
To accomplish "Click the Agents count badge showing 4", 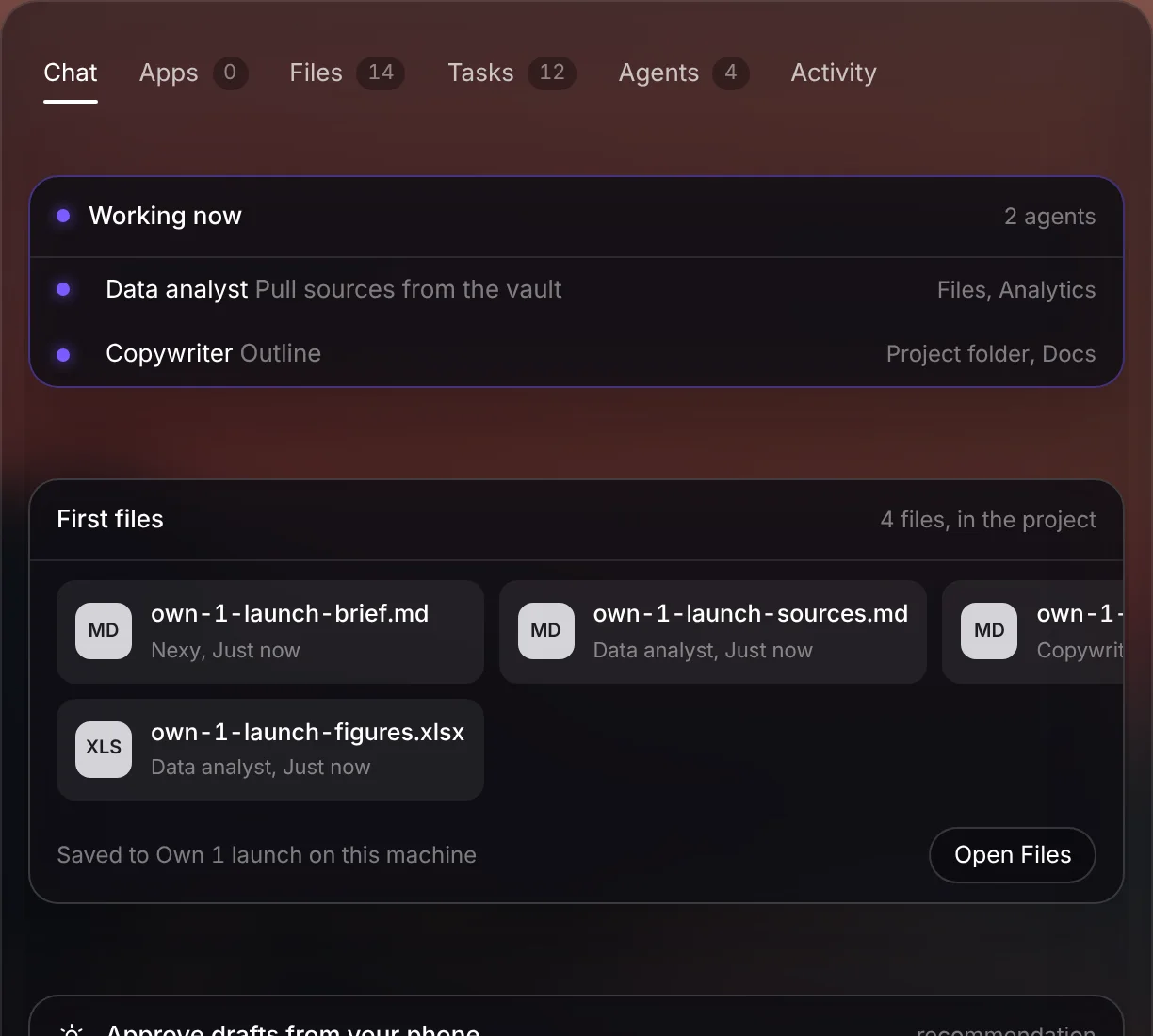I will (x=731, y=73).
